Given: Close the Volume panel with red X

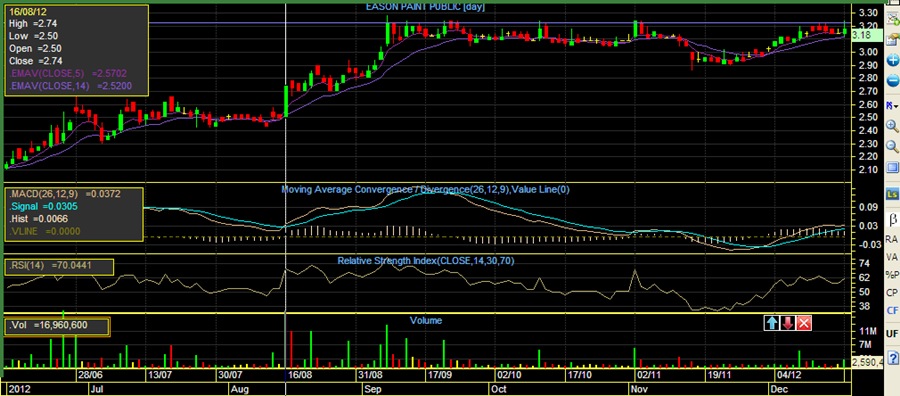Looking at the screenshot, I should tap(804, 323).
